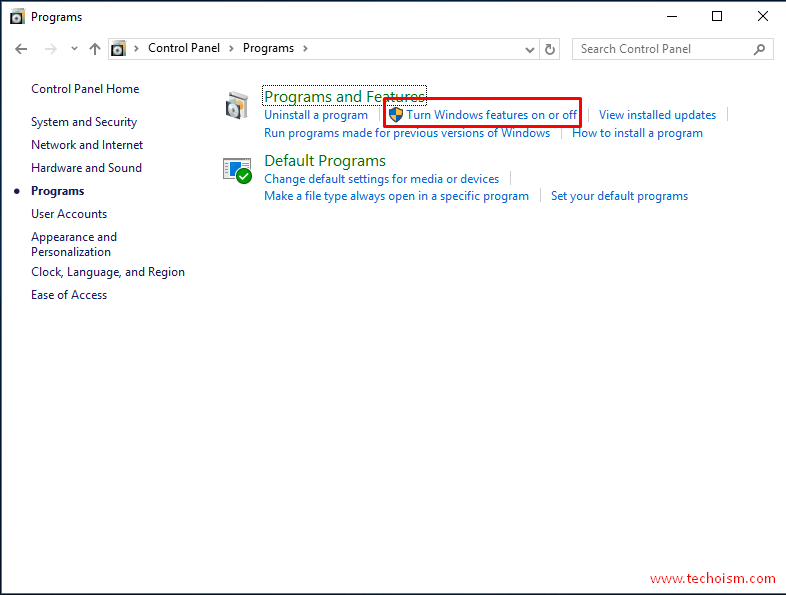This screenshot has width=786, height=595.
Task: Open User Accounts category
Action: pyautogui.click(x=69, y=214)
